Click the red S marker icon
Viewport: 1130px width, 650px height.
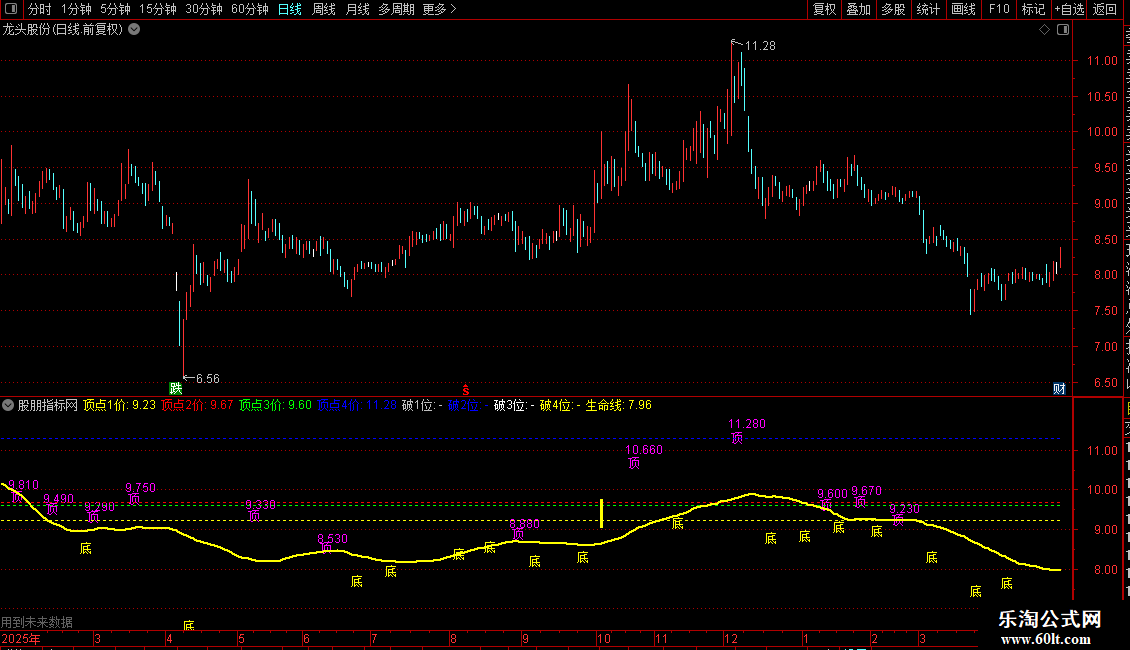coord(466,390)
